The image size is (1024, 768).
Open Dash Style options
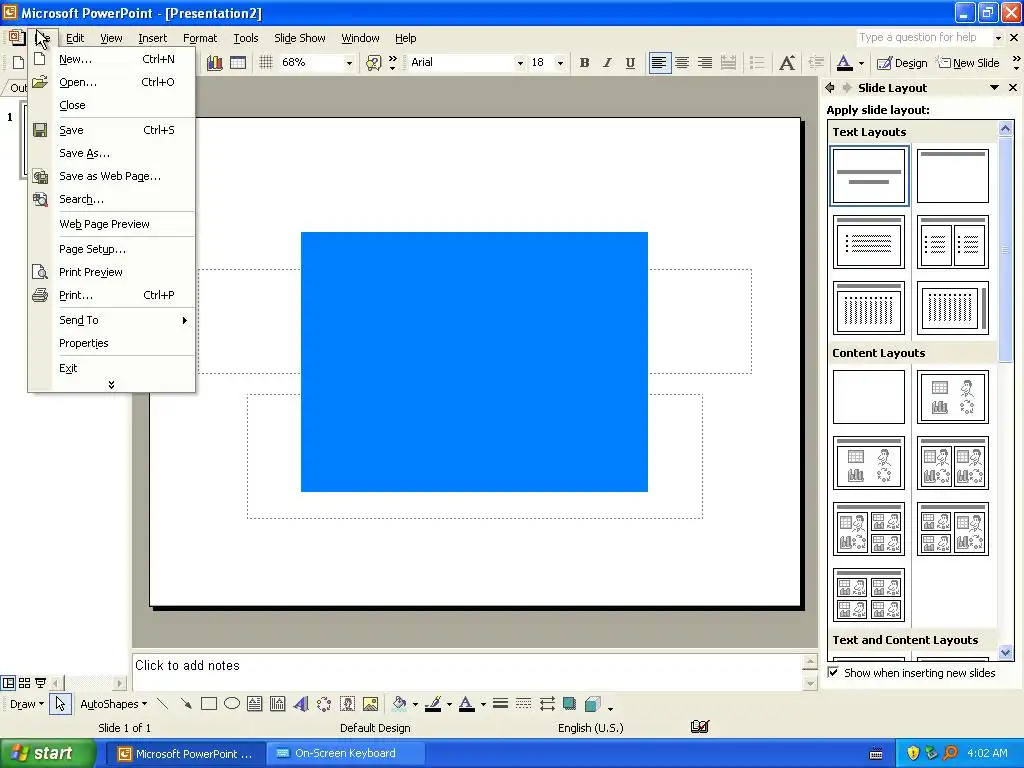(524, 704)
